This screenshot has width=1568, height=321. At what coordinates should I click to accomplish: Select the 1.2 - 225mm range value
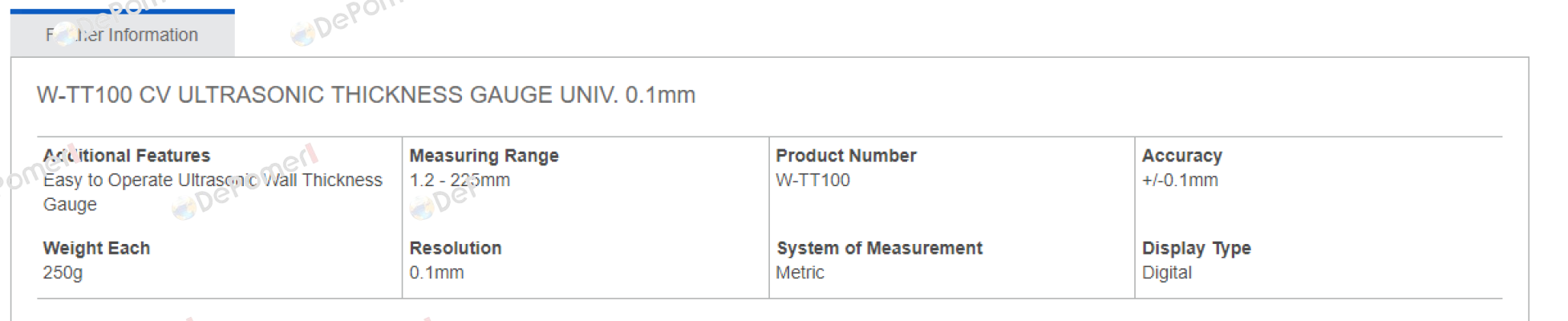pyautogui.click(x=460, y=180)
